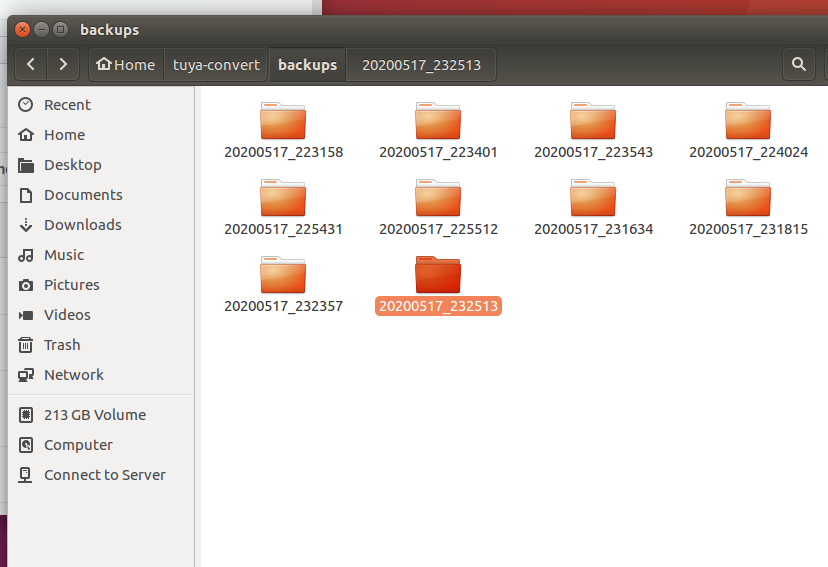
Task: Click the 20200517_223401 folder name label
Action: click(438, 152)
